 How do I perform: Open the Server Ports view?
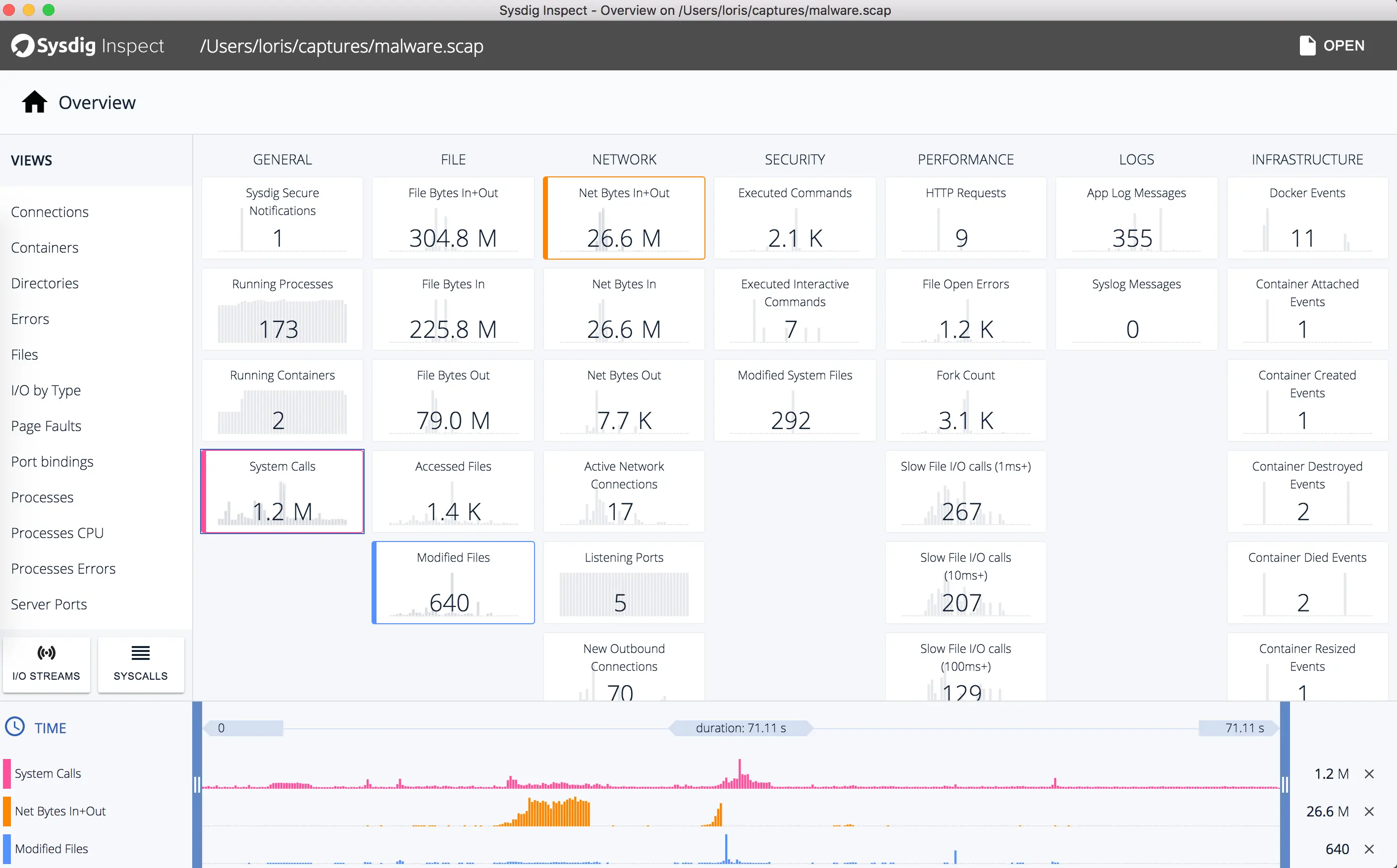49,604
